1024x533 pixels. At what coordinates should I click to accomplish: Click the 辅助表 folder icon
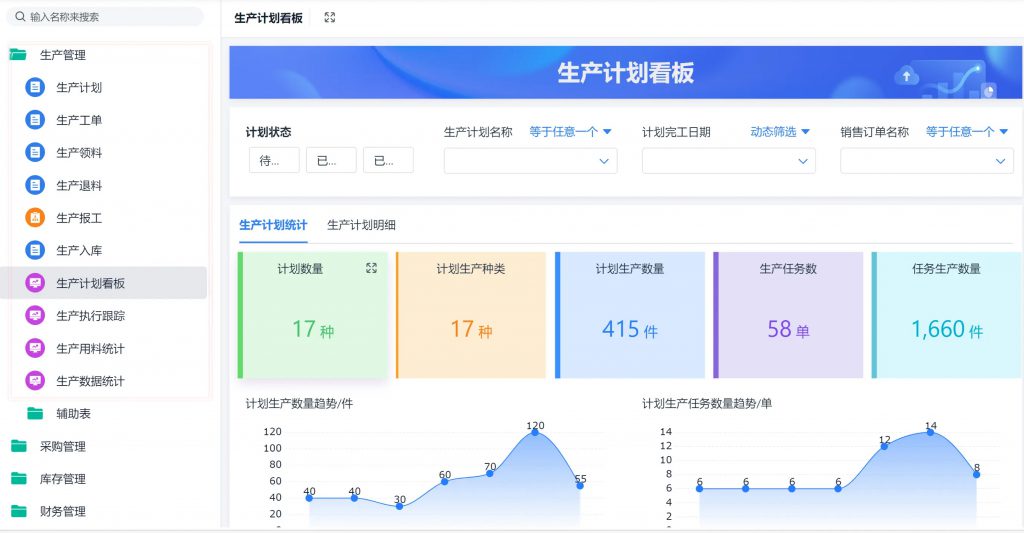[x=35, y=413]
